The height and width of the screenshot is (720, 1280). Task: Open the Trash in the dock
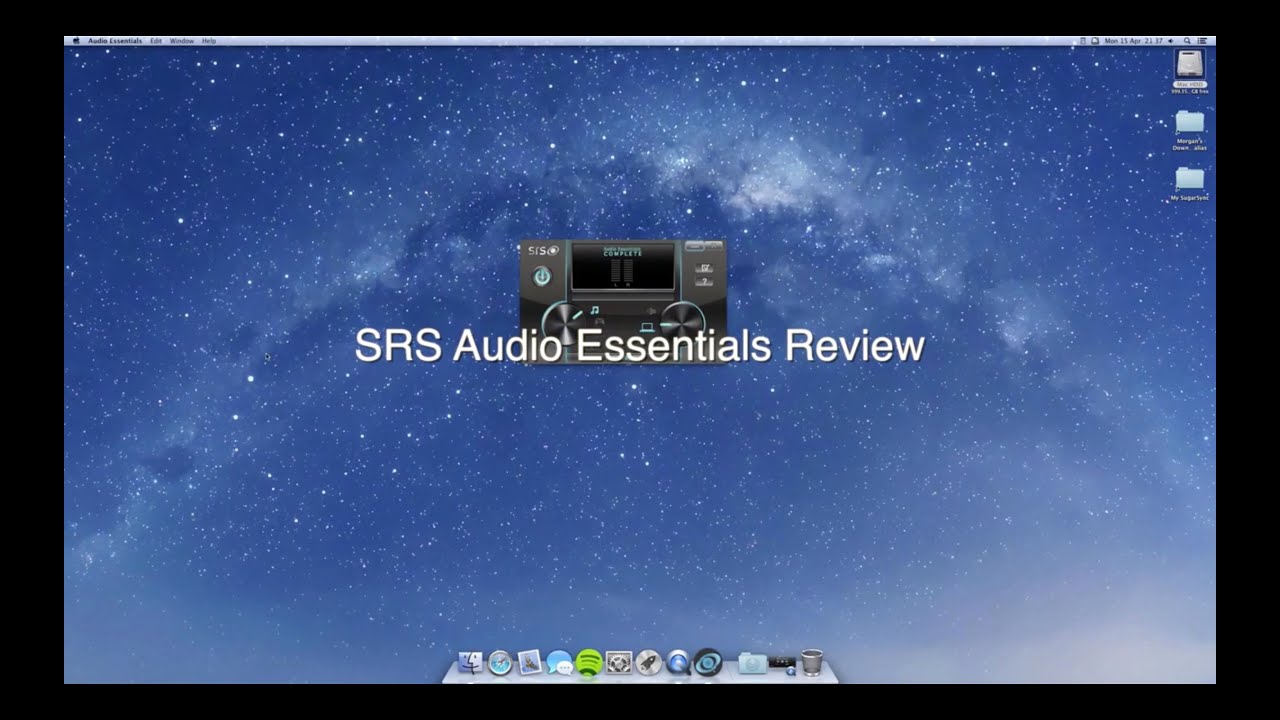[812, 662]
